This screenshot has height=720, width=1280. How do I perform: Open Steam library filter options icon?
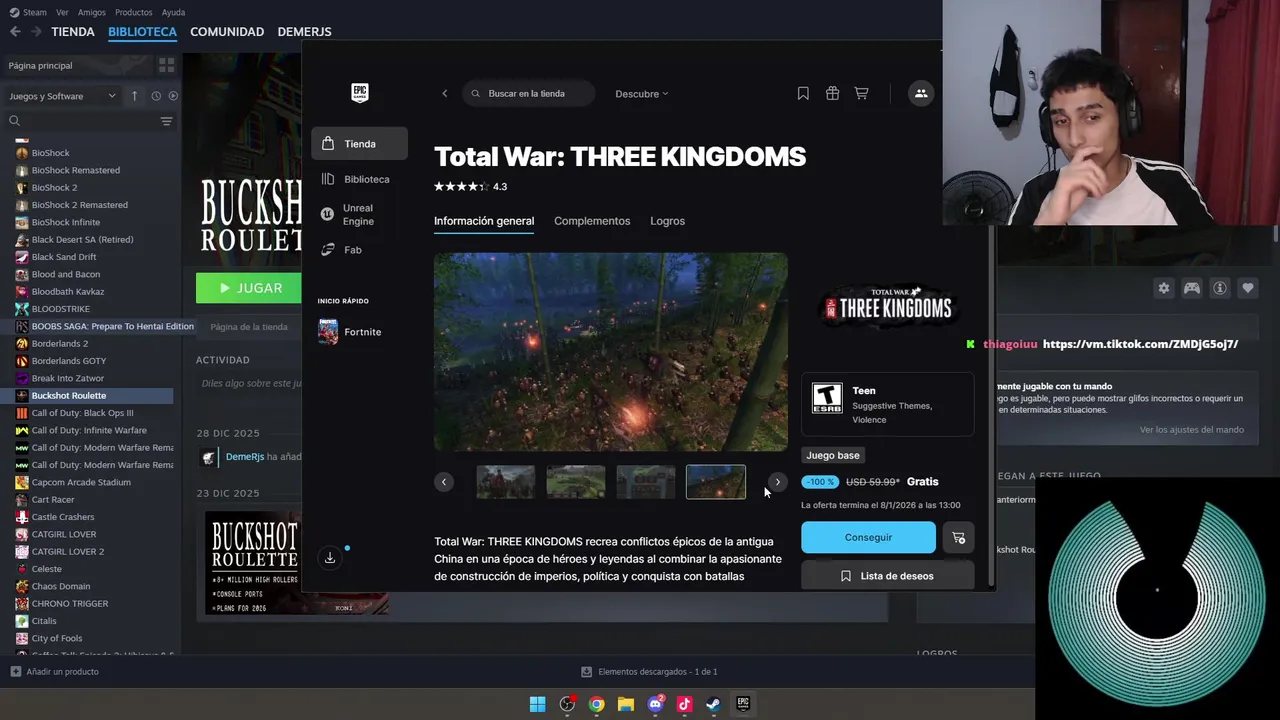[166, 121]
